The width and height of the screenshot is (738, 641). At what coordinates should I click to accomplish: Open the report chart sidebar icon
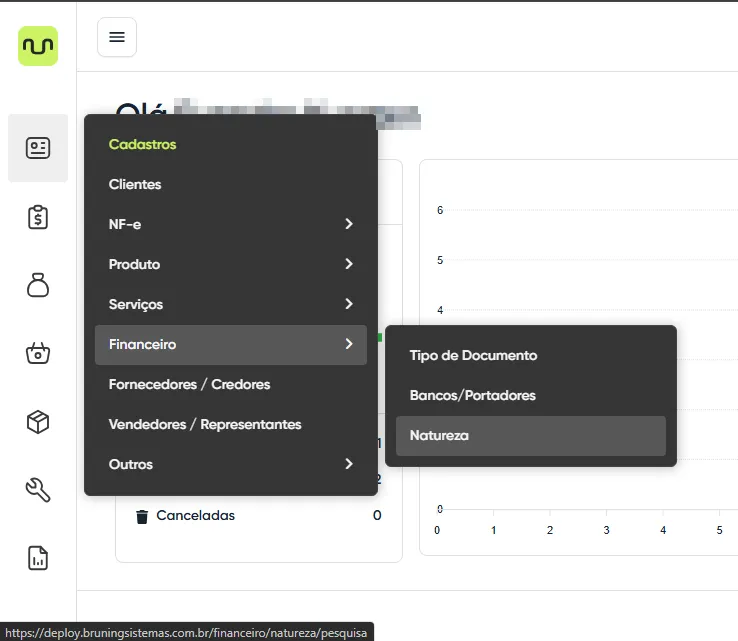(x=38, y=558)
